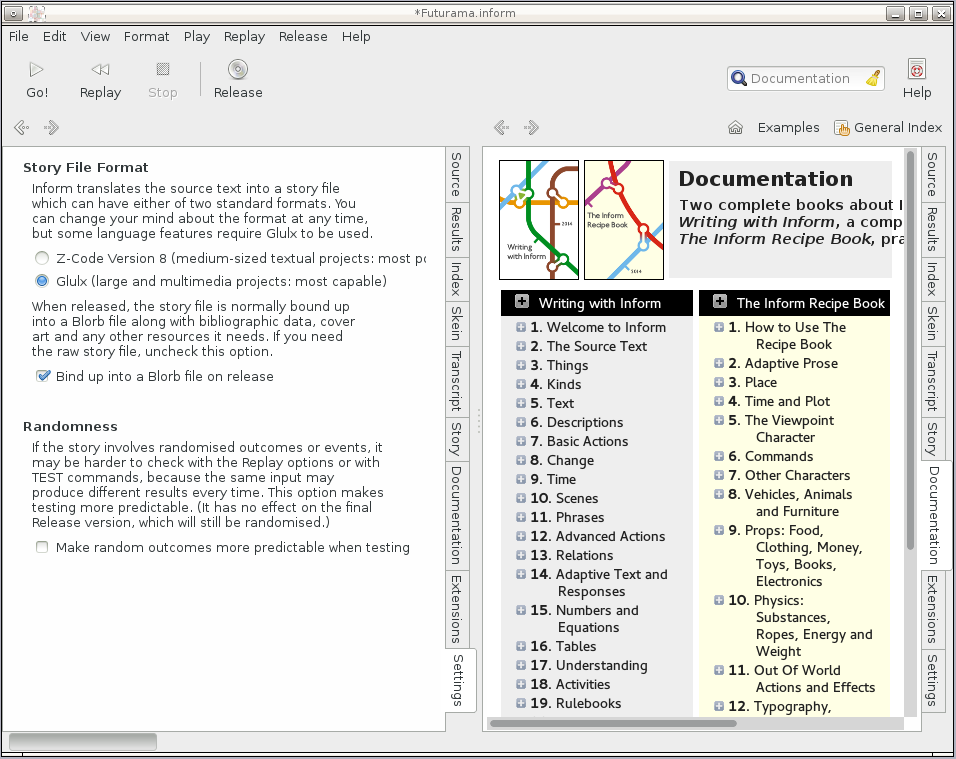Screen dimensions: 956x759
Task: Uncheck Bind up into a Blorb file
Action: pyautogui.click(x=43, y=377)
